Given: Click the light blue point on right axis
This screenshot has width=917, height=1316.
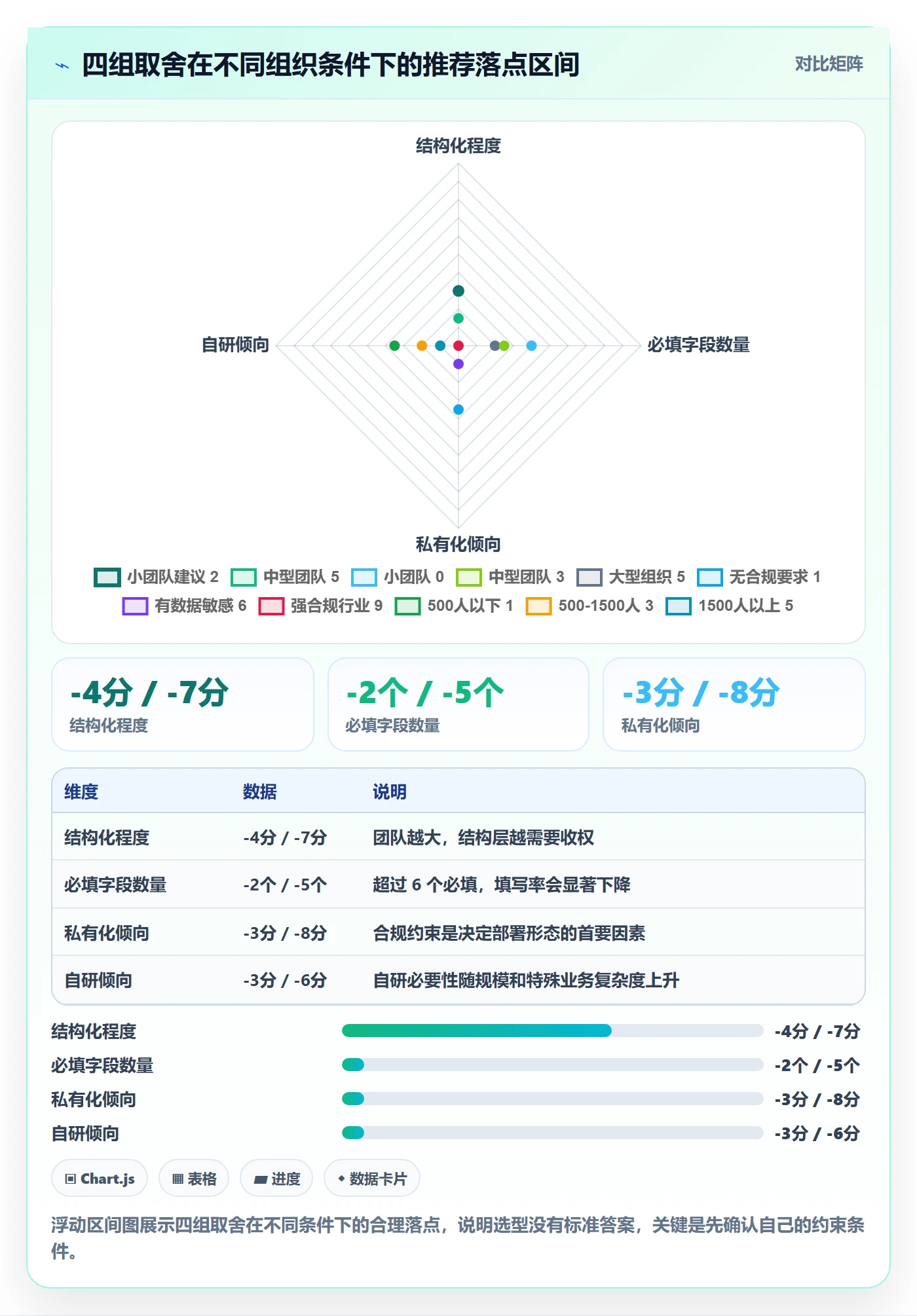Looking at the screenshot, I should (x=531, y=346).
